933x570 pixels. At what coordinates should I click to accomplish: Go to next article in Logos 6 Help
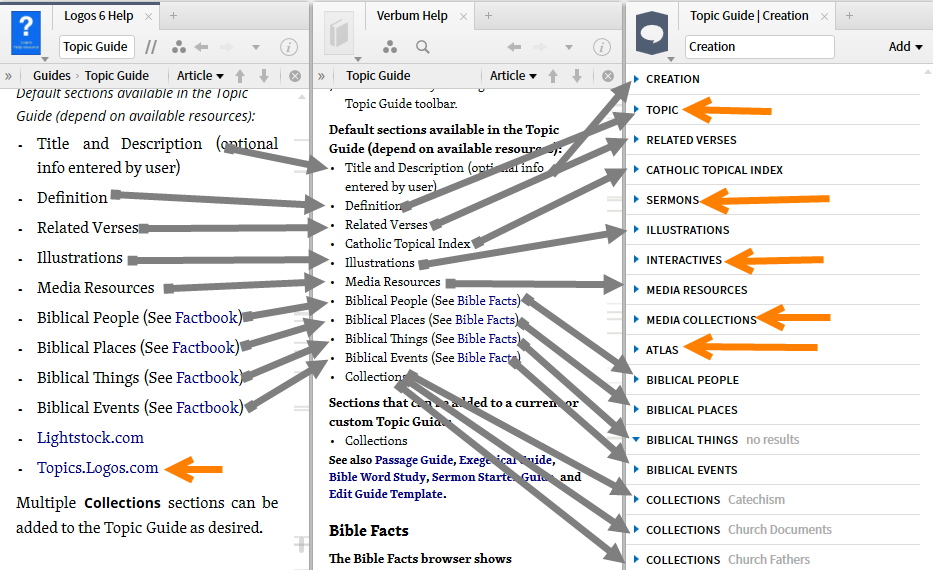(264, 76)
